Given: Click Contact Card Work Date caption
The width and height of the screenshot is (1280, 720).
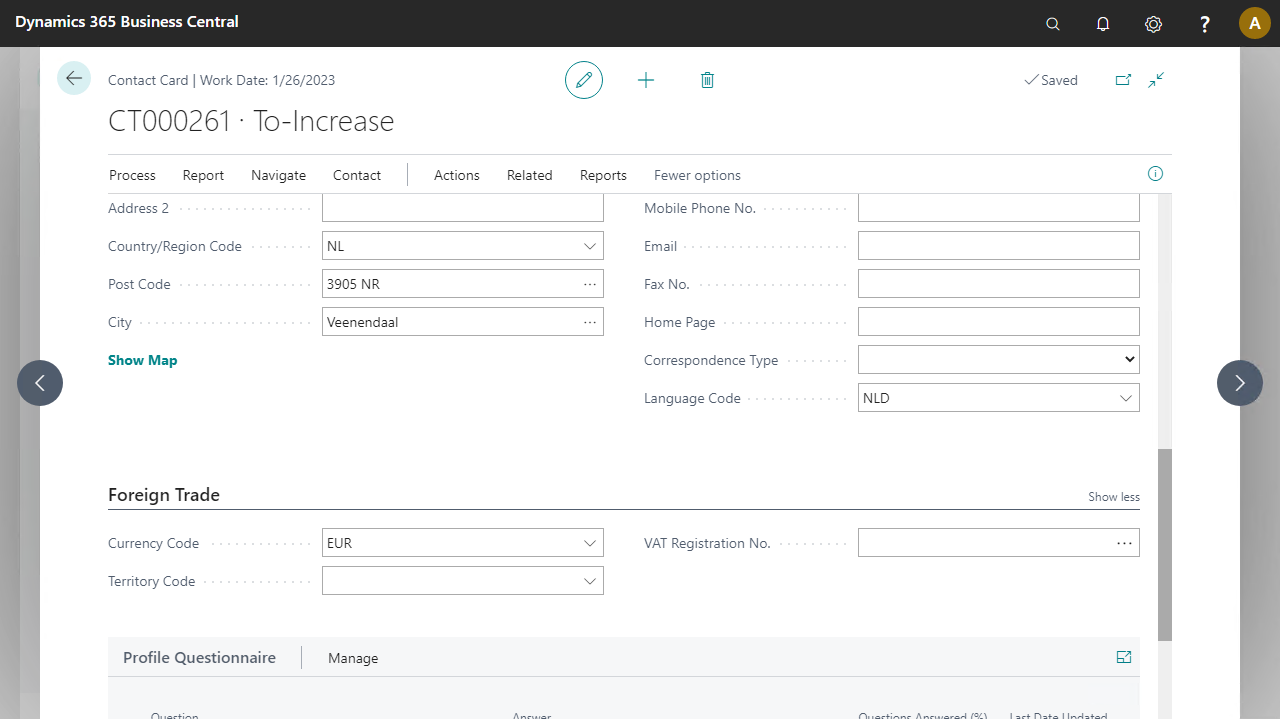Looking at the screenshot, I should click(221, 80).
